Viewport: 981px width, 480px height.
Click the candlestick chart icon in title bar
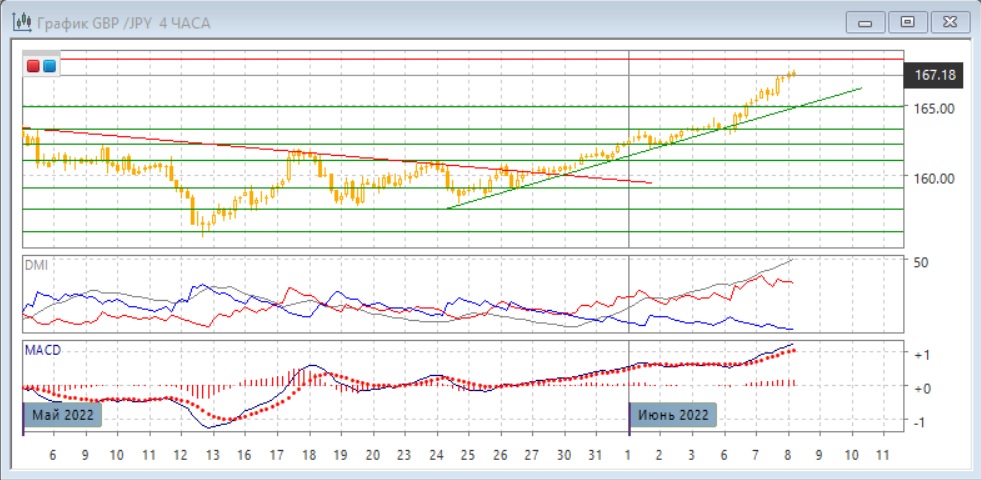19,22
